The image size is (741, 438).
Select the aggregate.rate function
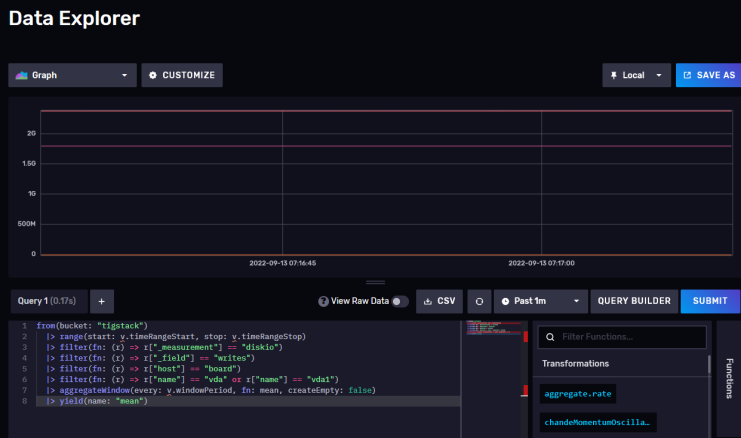577,394
